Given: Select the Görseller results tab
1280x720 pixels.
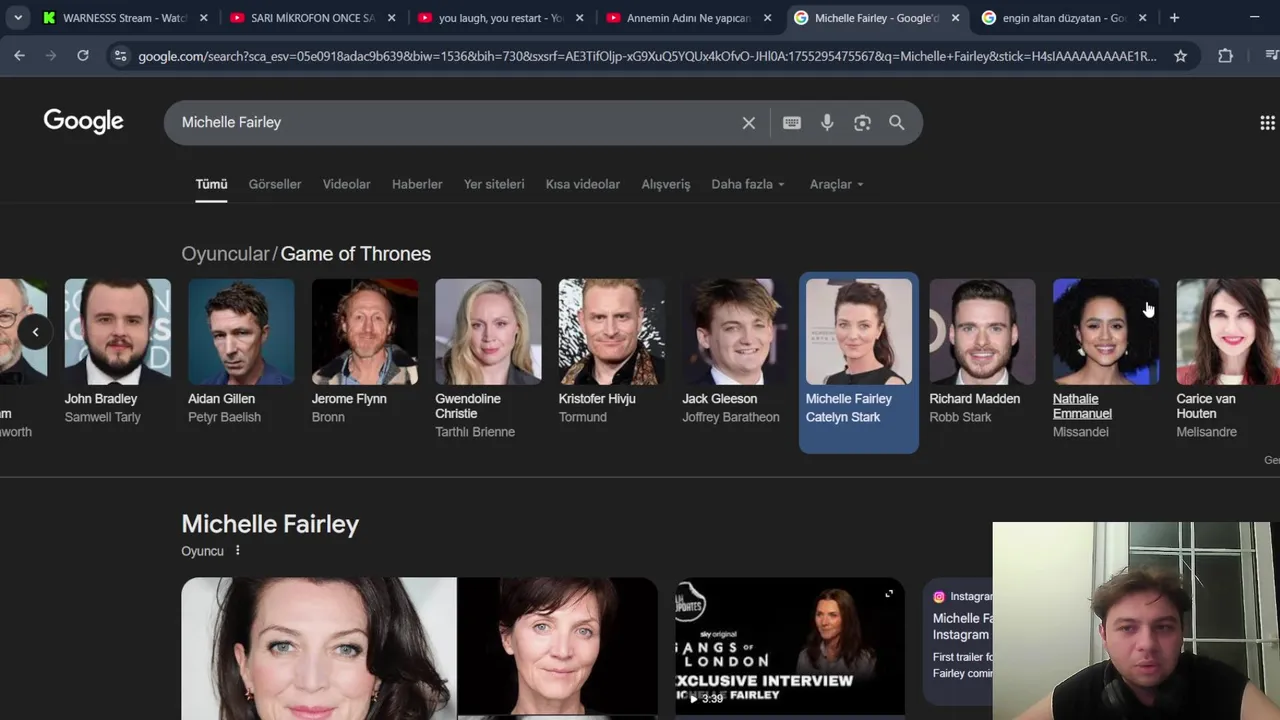Looking at the screenshot, I should 275,184.
